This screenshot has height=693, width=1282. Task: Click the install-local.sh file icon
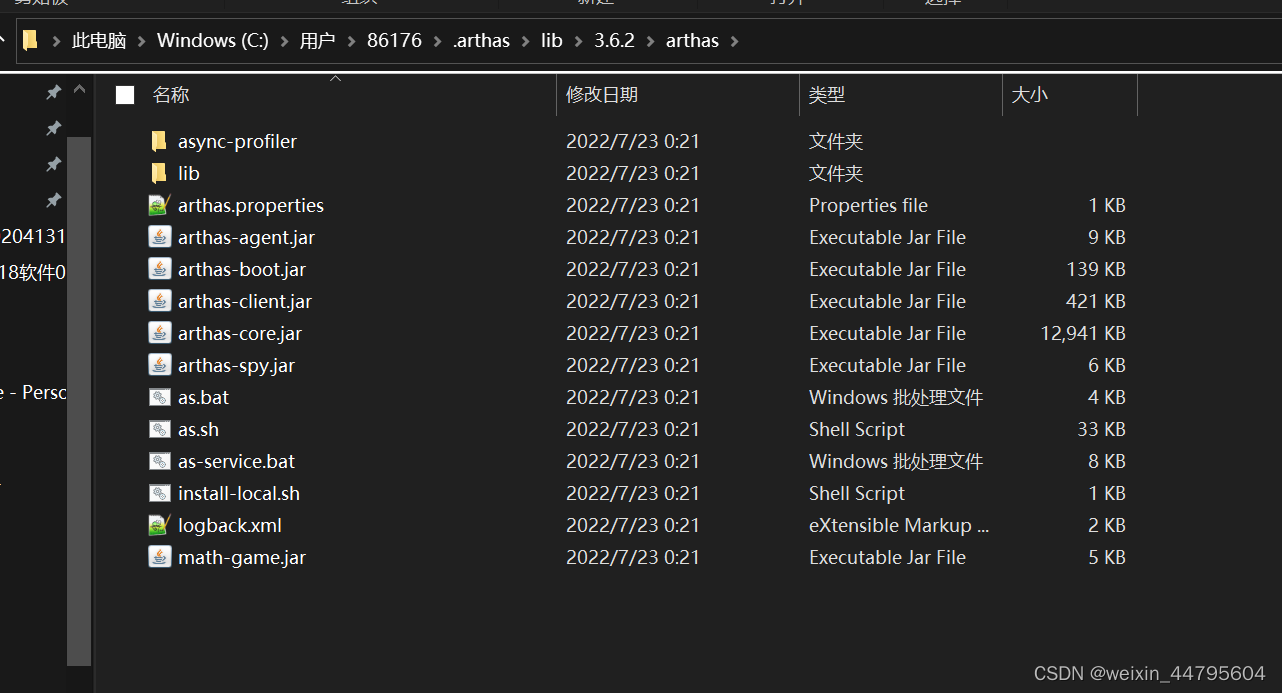tap(159, 493)
